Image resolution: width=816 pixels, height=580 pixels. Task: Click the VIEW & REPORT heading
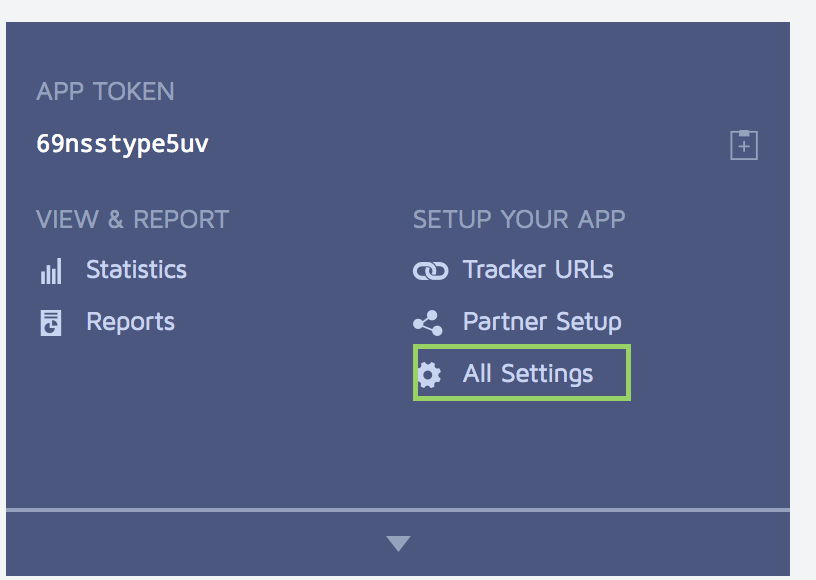[x=133, y=219]
